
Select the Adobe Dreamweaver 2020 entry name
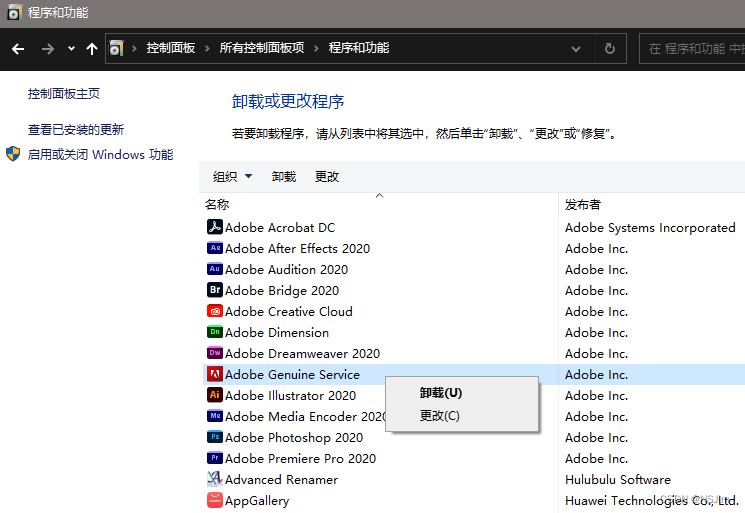pos(303,353)
